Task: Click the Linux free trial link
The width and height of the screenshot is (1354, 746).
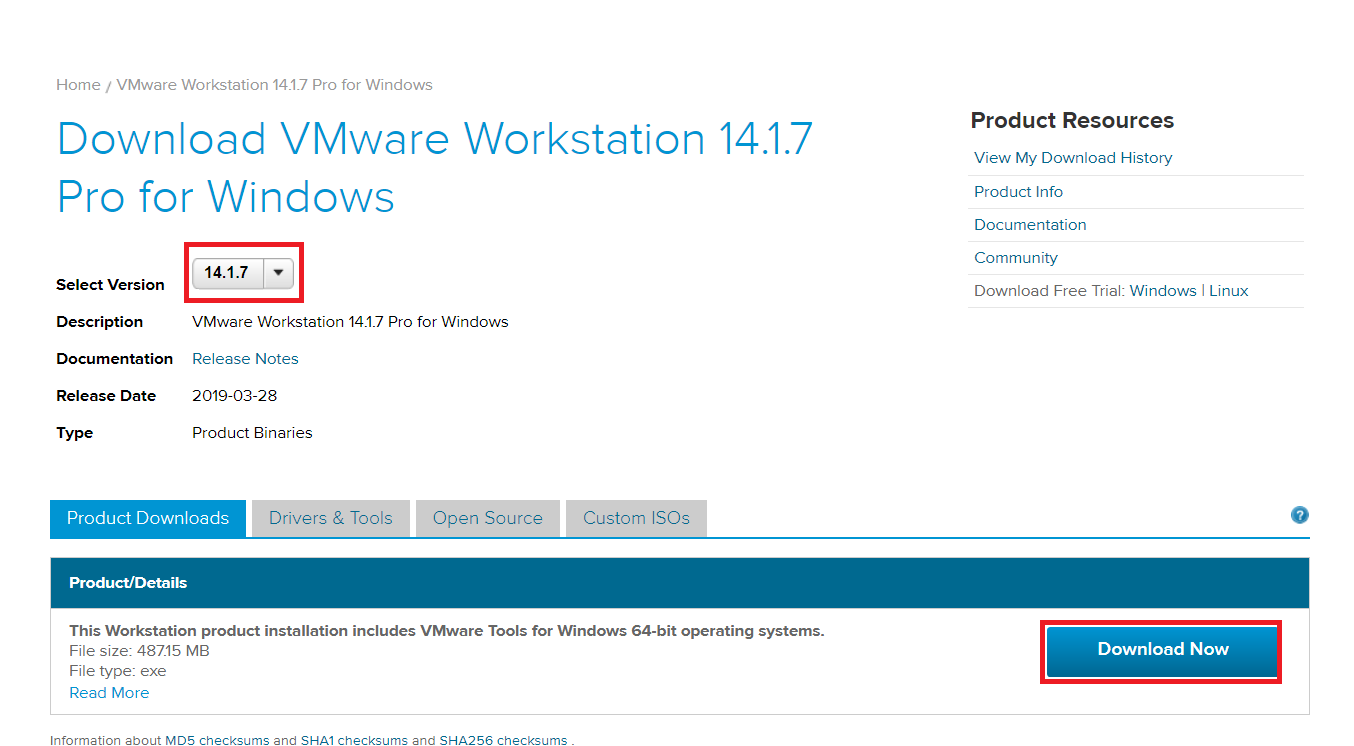Action: (1229, 291)
